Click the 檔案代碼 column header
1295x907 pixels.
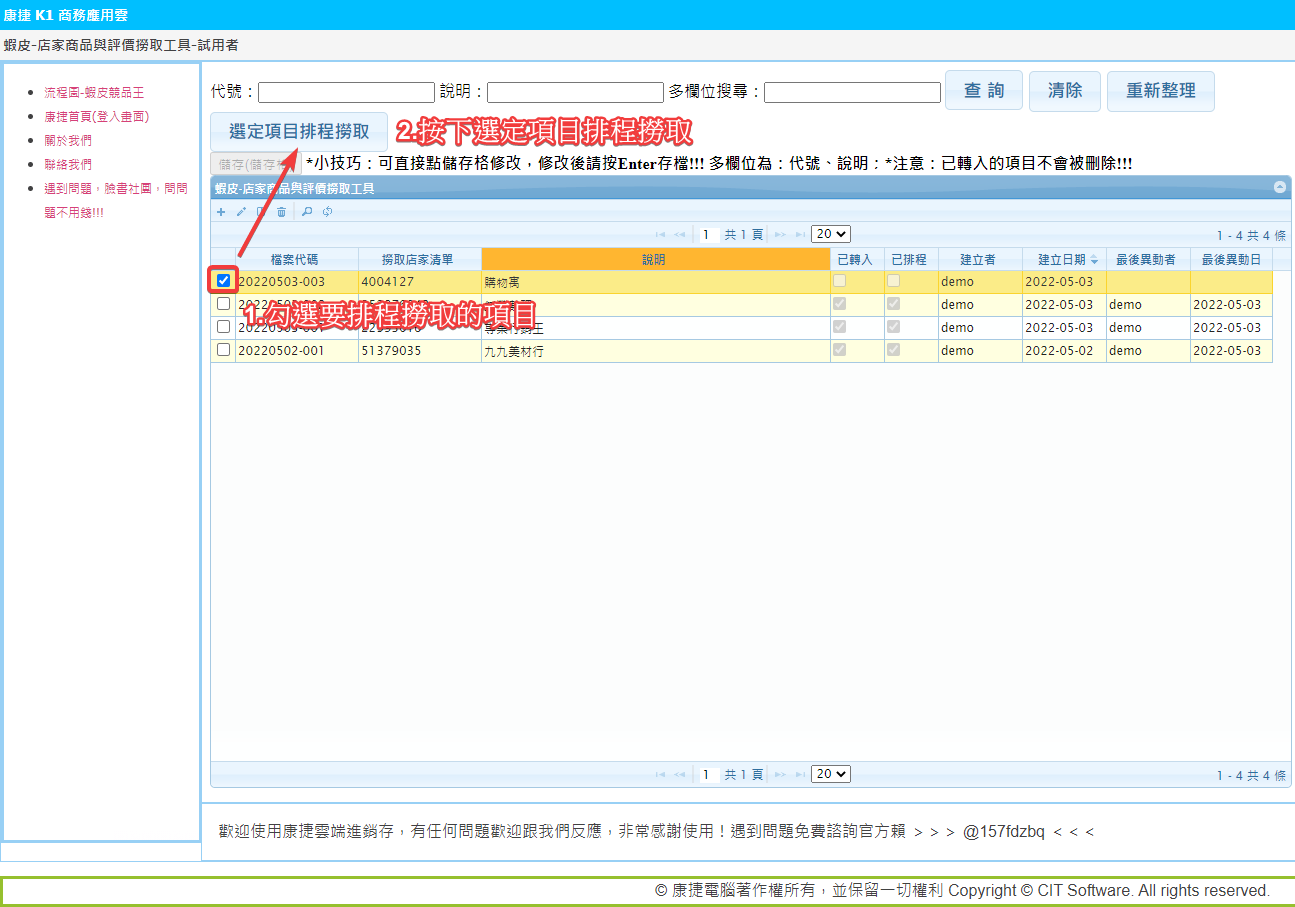click(295, 260)
